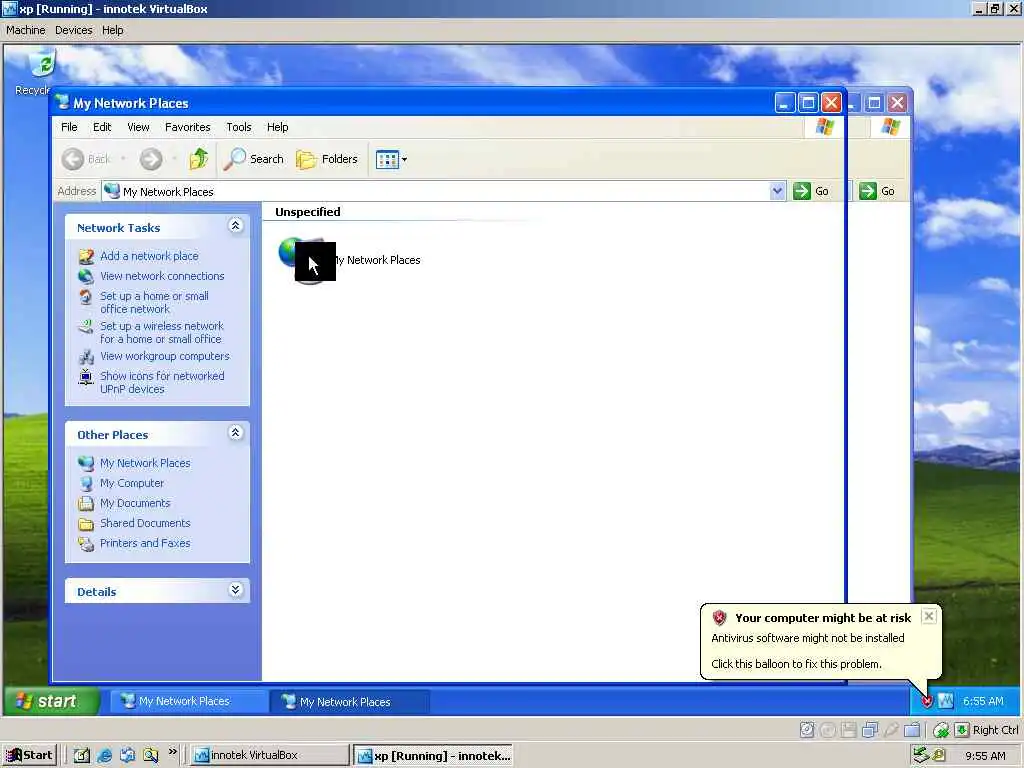Switch to second My Network Places taskbar button
The width and height of the screenshot is (1024, 768).
(x=349, y=702)
